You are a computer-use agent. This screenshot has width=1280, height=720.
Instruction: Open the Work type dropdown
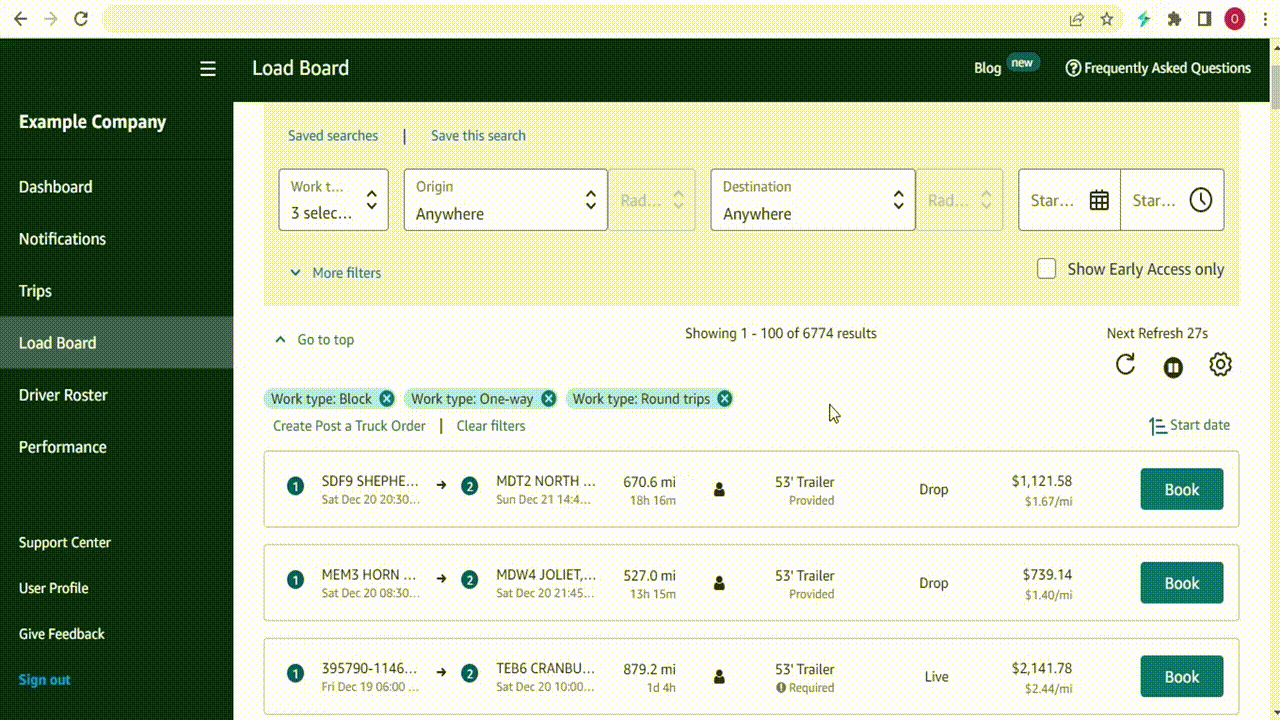(333, 200)
